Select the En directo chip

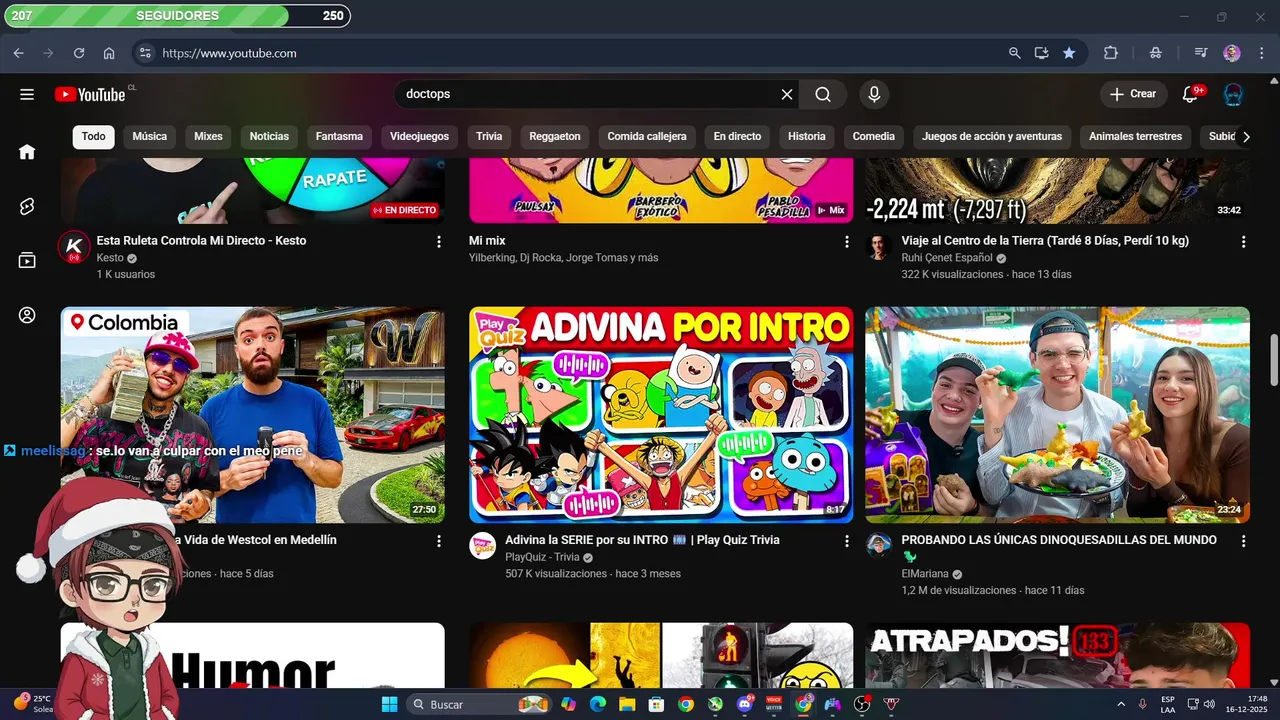coord(737,137)
